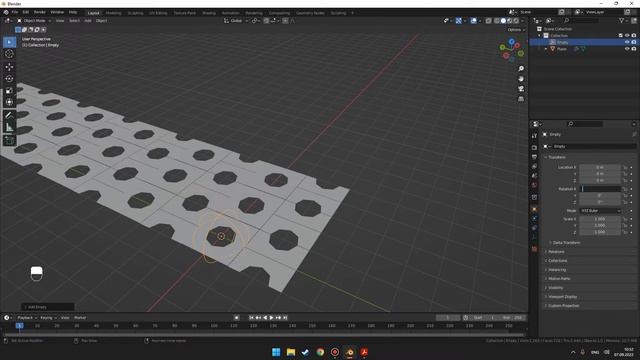
Task: Select the Cursor tool in toolbar
Action: tap(9, 54)
